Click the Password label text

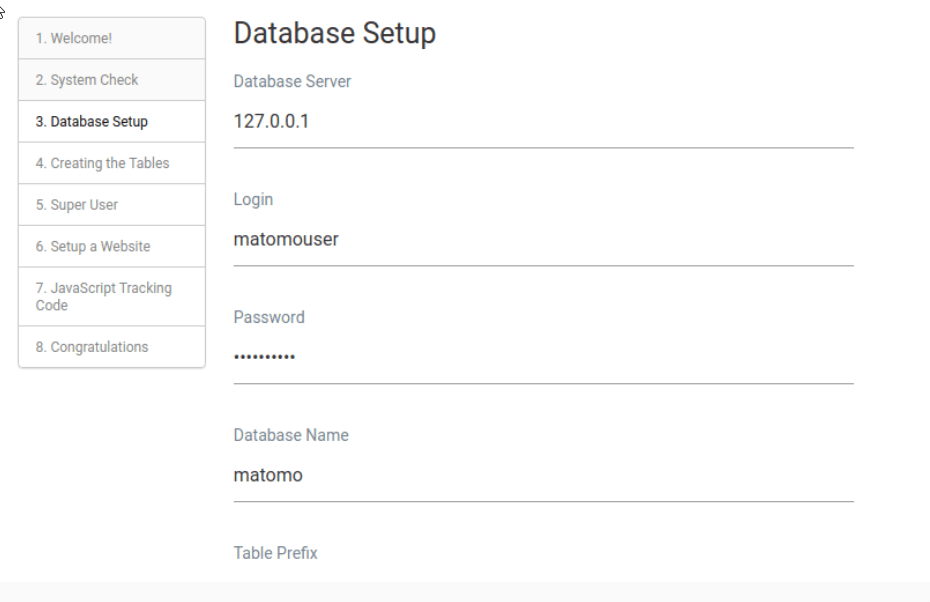269,317
